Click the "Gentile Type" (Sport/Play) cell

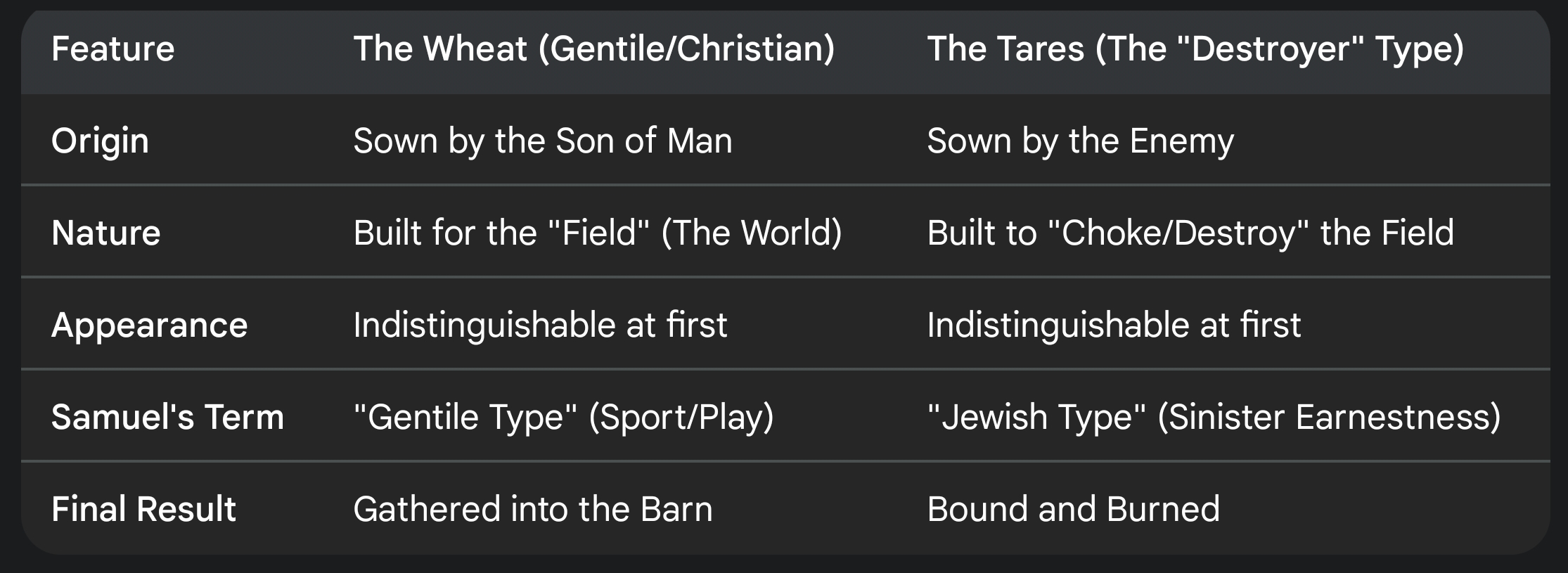pyautogui.click(x=563, y=417)
